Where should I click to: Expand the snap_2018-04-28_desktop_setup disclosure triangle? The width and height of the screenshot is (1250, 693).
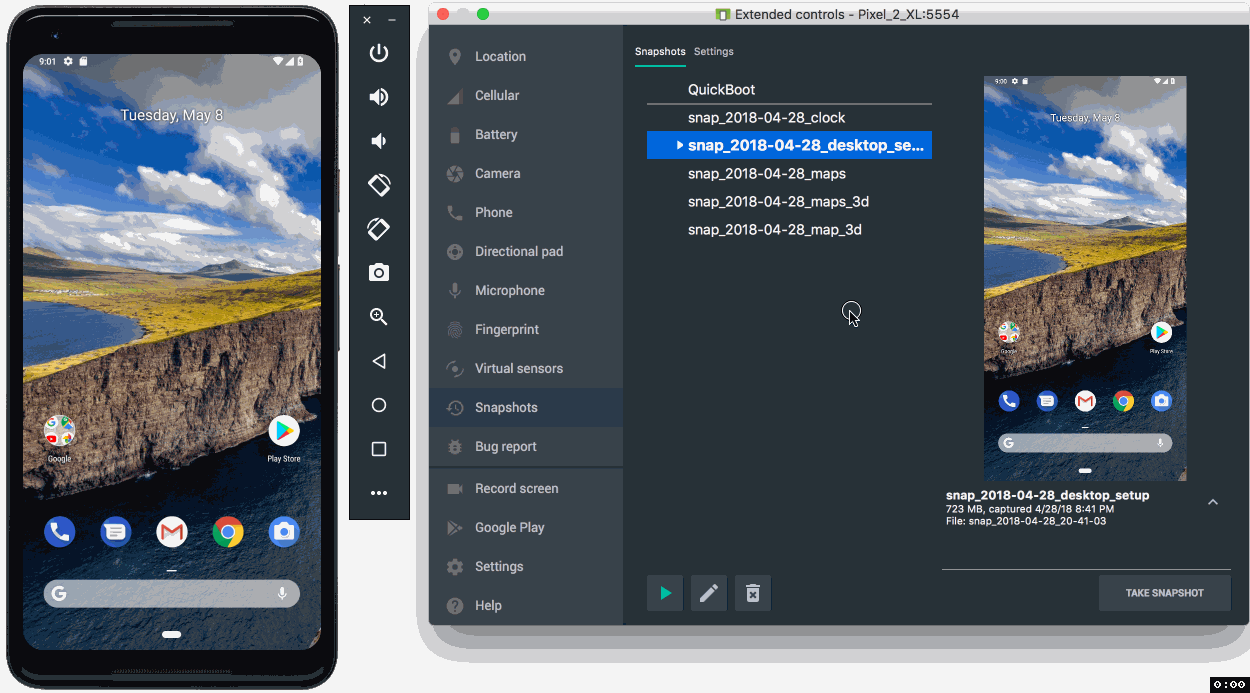coord(680,146)
